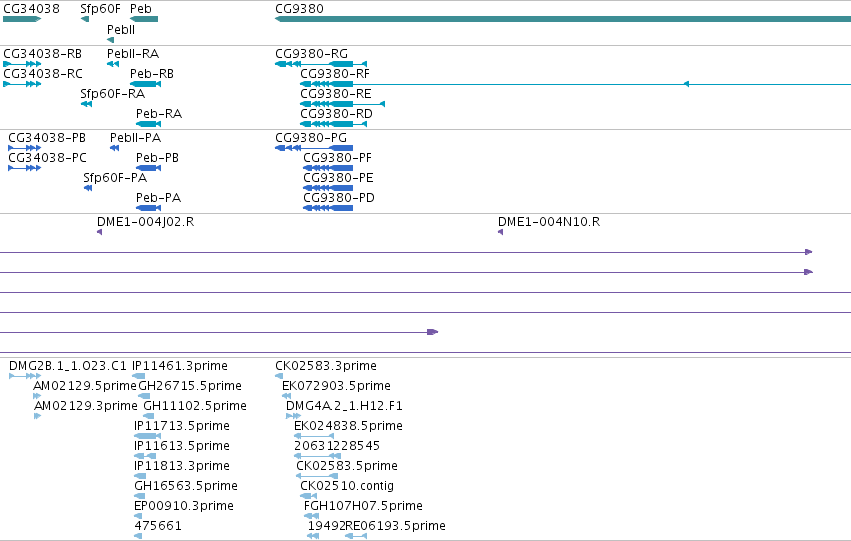Image resolution: width=851 pixels, height=541 pixels.
Task: Open protein Peb-PB
Action: click(x=157, y=158)
